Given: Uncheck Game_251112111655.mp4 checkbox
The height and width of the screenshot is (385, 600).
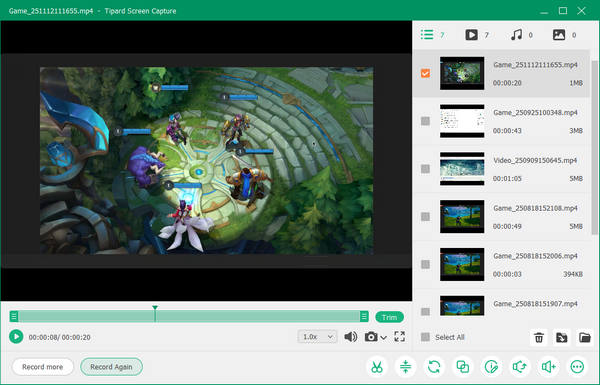Looking at the screenshot, I should [x=425, y=73].
